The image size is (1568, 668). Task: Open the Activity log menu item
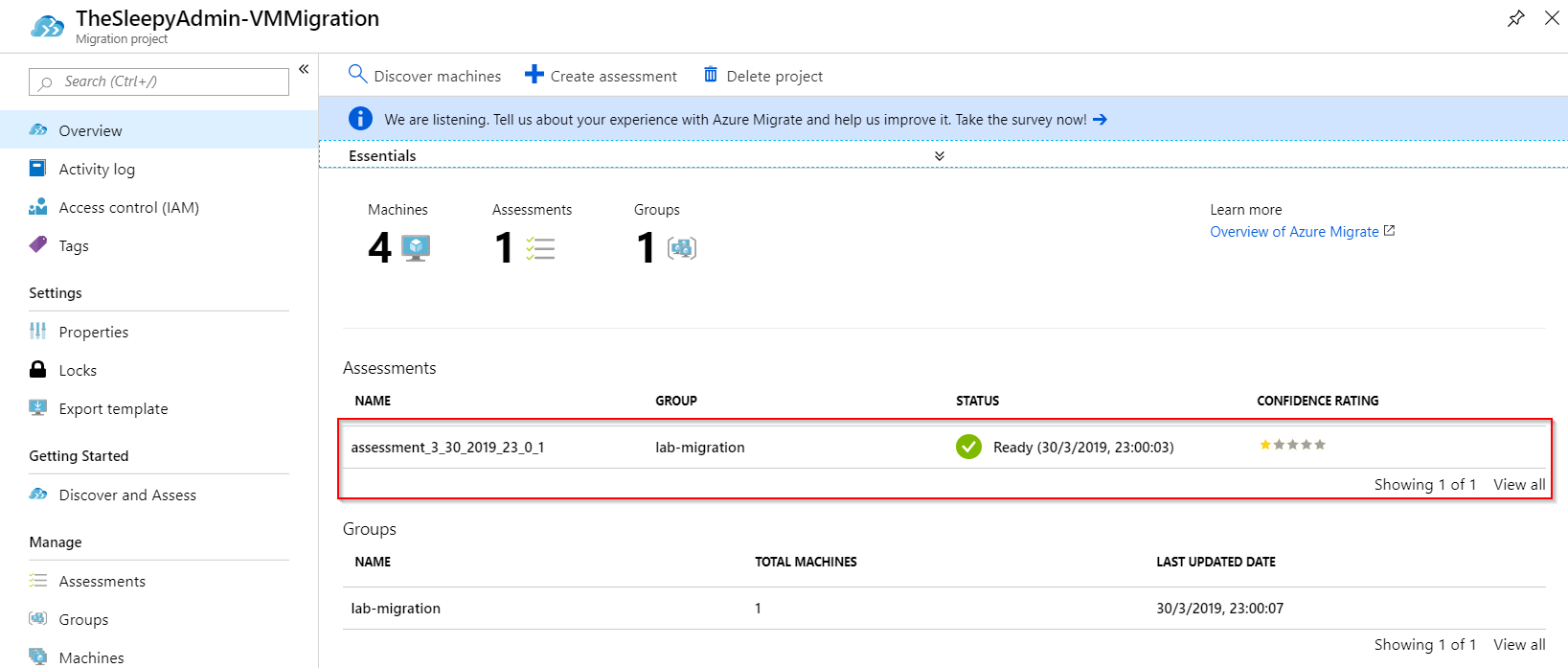click(x=97, y=170)
